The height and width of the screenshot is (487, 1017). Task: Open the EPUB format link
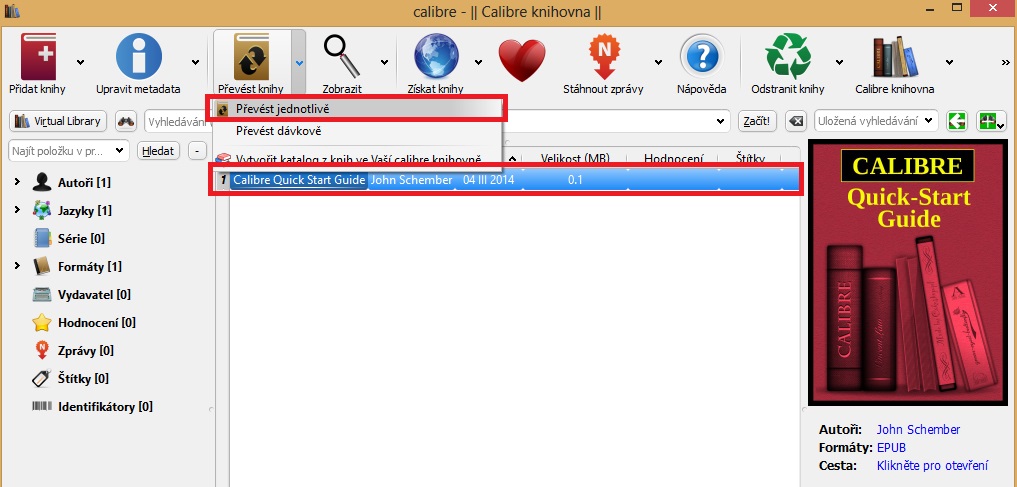point(891,447)
